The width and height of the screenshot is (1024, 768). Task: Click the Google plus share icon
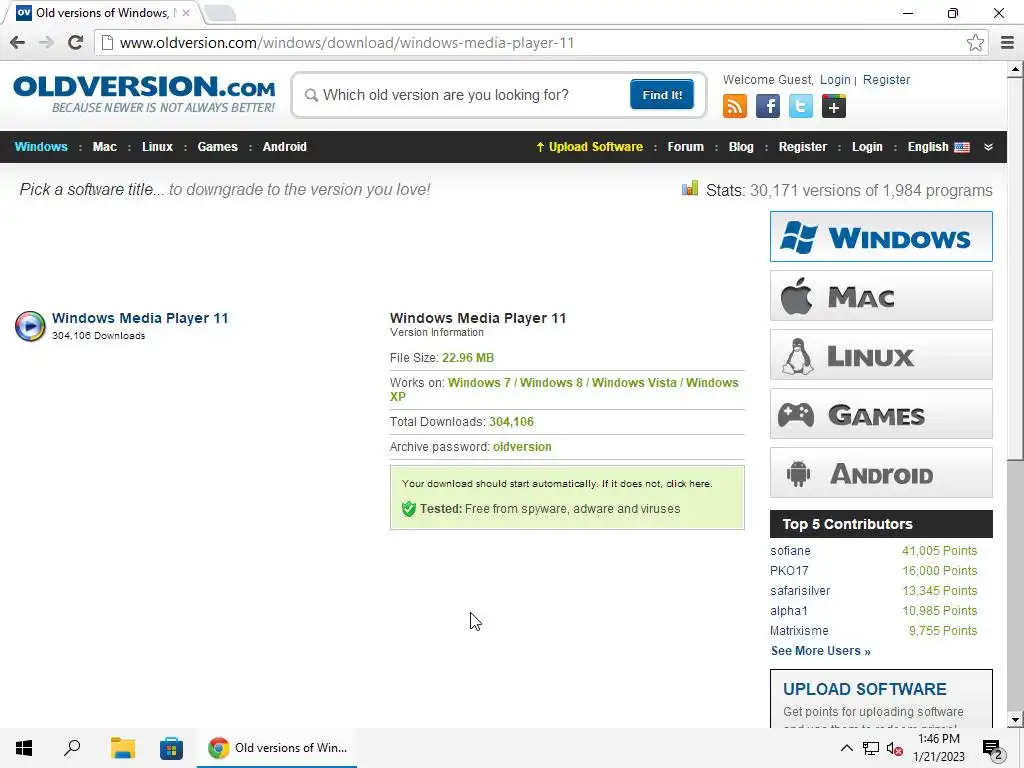[x=833, y=106]
